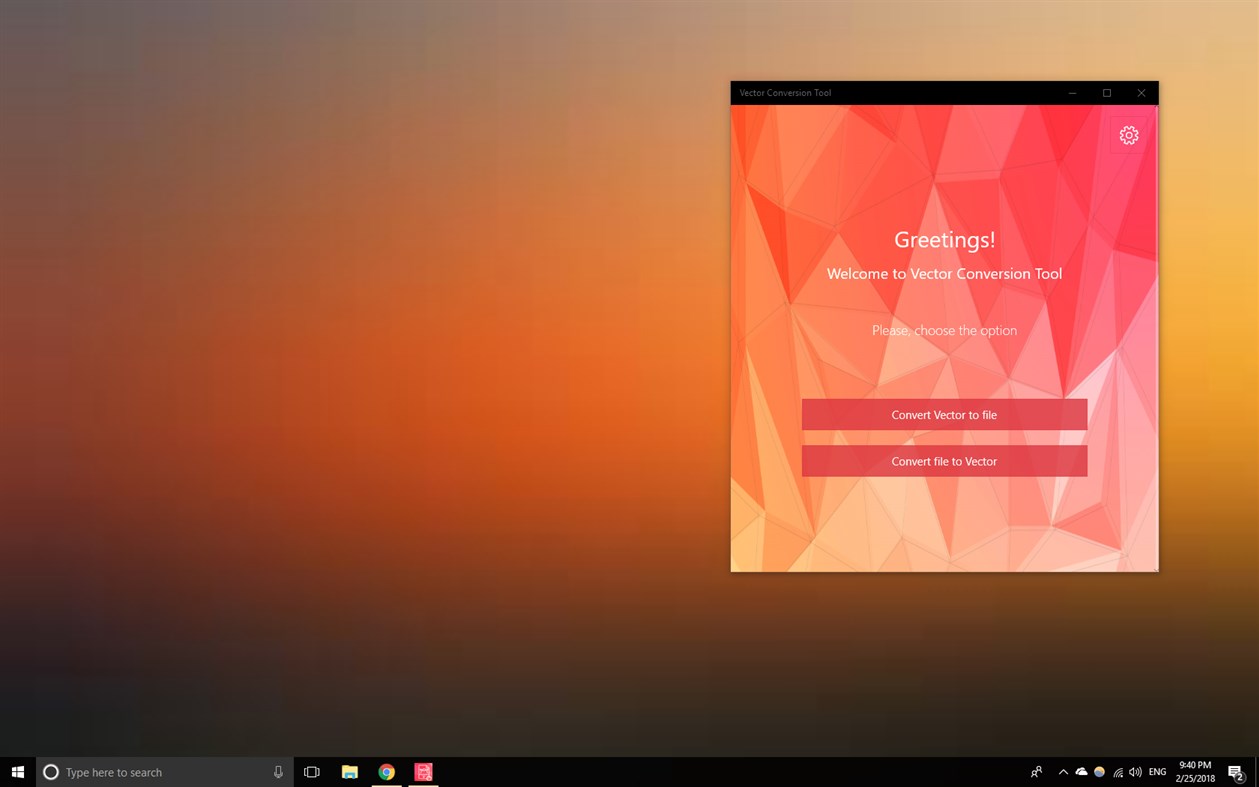Maximize the Vector Conversion Tool window
This screenshot has height=787, width=1259.
1106,92
